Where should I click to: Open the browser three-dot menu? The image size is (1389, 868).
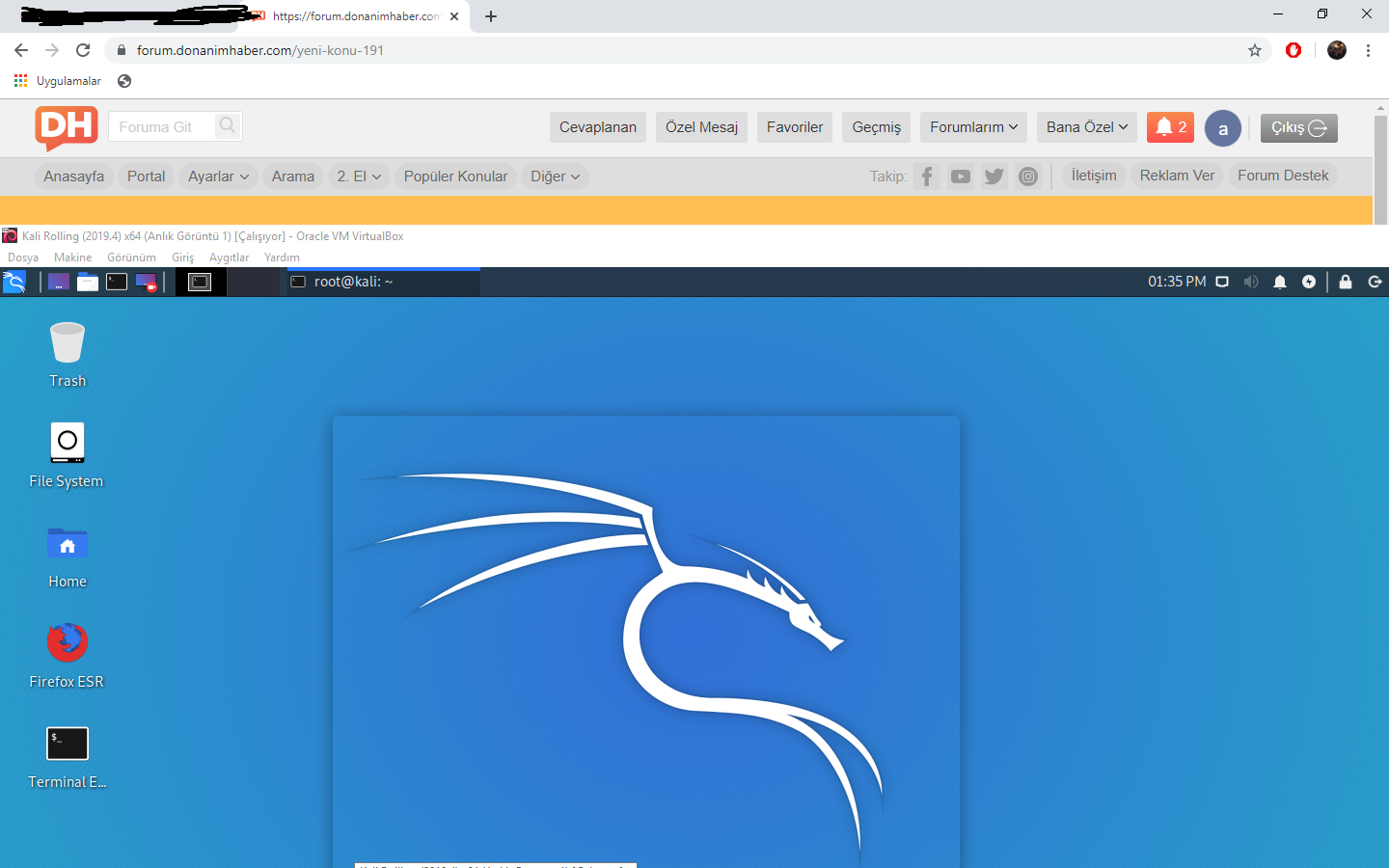tap(1368, 50)
